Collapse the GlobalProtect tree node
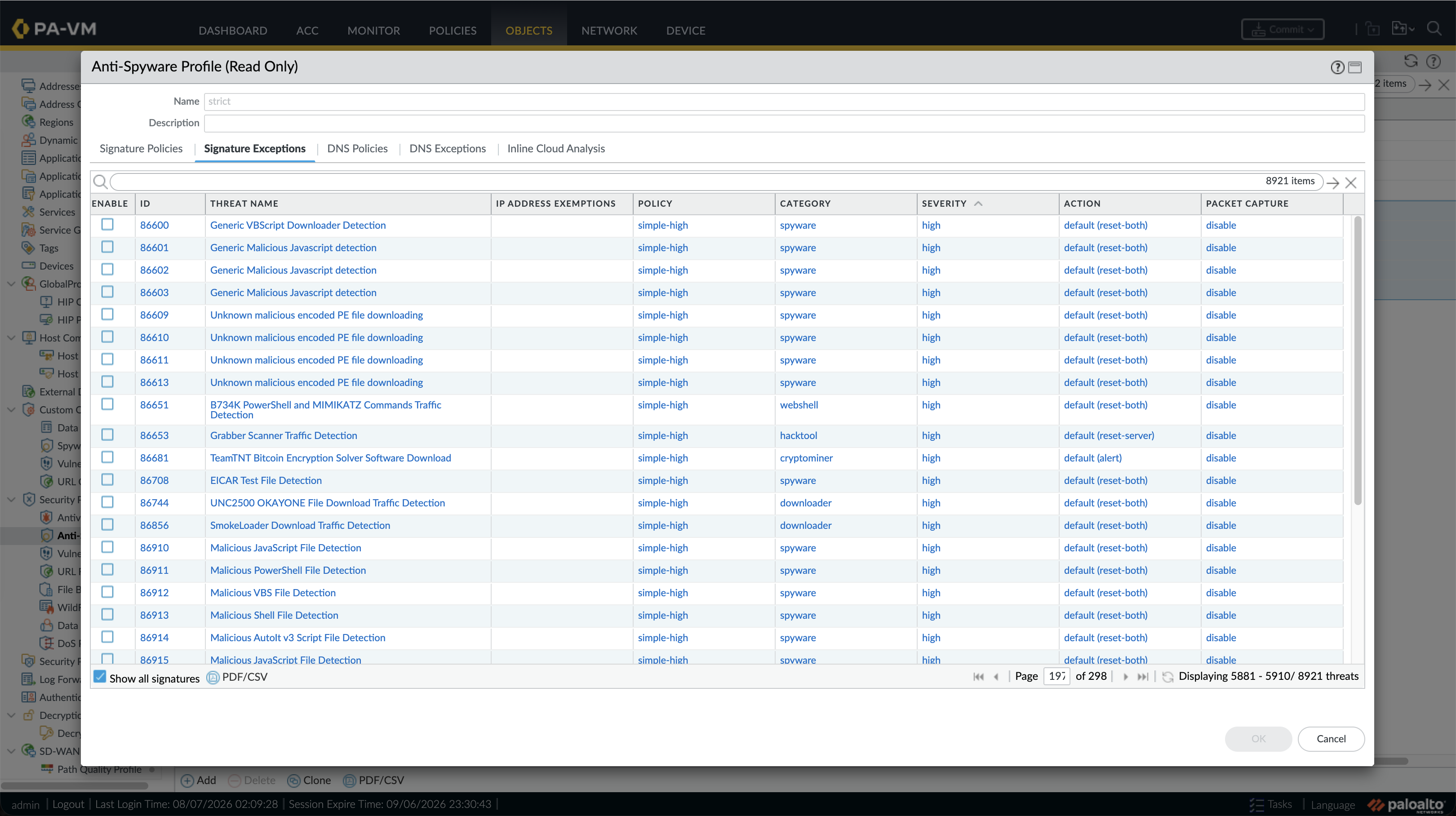The image size is (1456, 816). tap(11, 284)
